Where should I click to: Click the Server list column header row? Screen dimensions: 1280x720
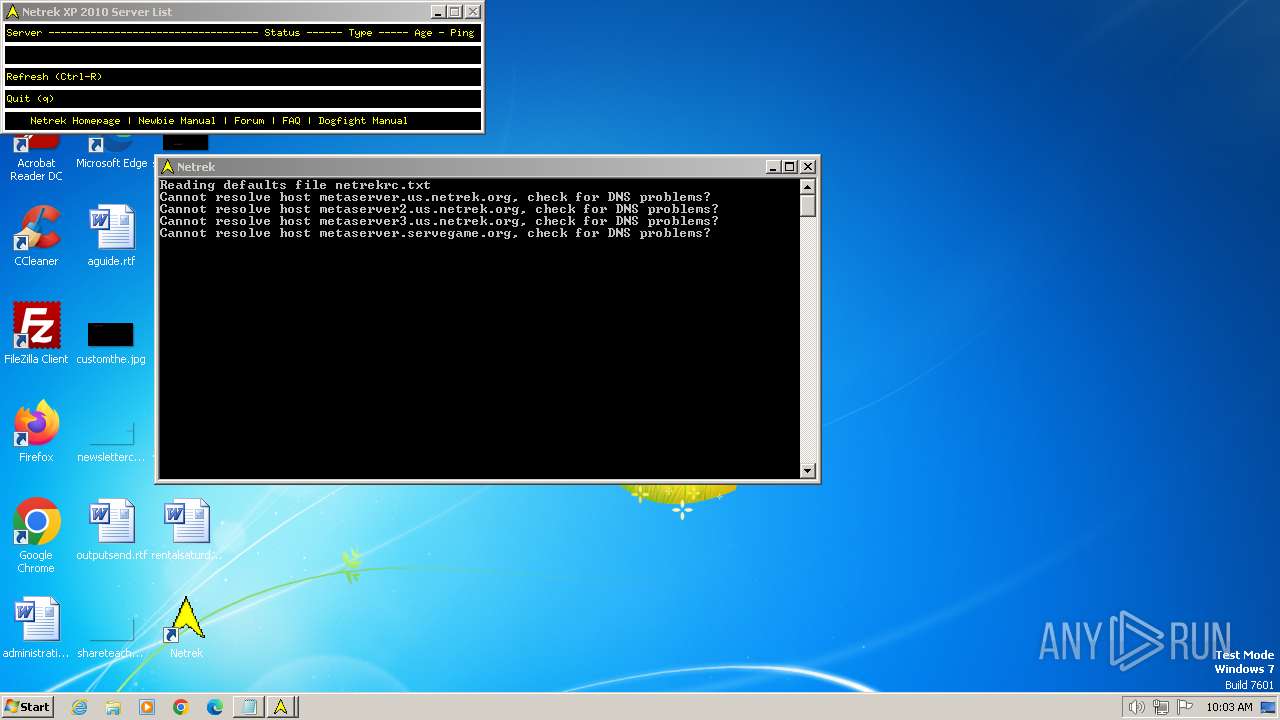243,33
